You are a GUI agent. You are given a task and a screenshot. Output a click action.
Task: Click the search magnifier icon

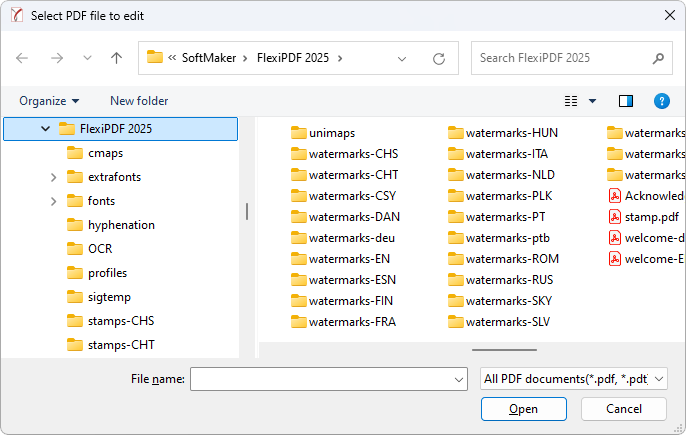click(657, 58)
